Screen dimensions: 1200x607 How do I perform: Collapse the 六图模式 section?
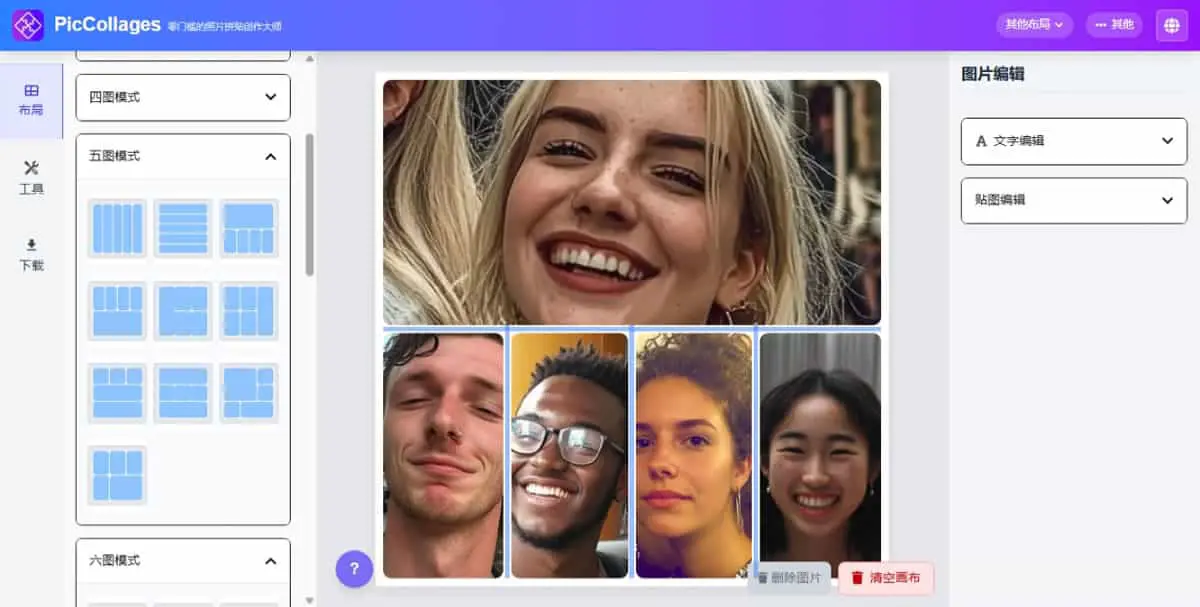click(183, 561)
